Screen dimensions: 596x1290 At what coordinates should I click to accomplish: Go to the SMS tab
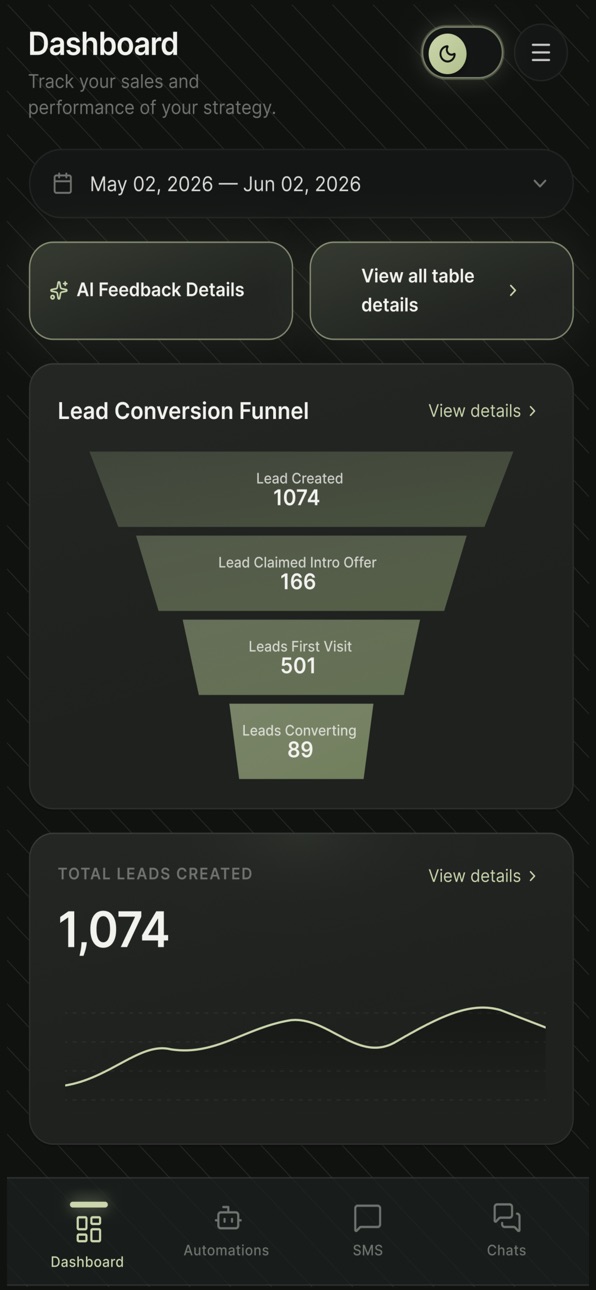tap(367, 1230)
